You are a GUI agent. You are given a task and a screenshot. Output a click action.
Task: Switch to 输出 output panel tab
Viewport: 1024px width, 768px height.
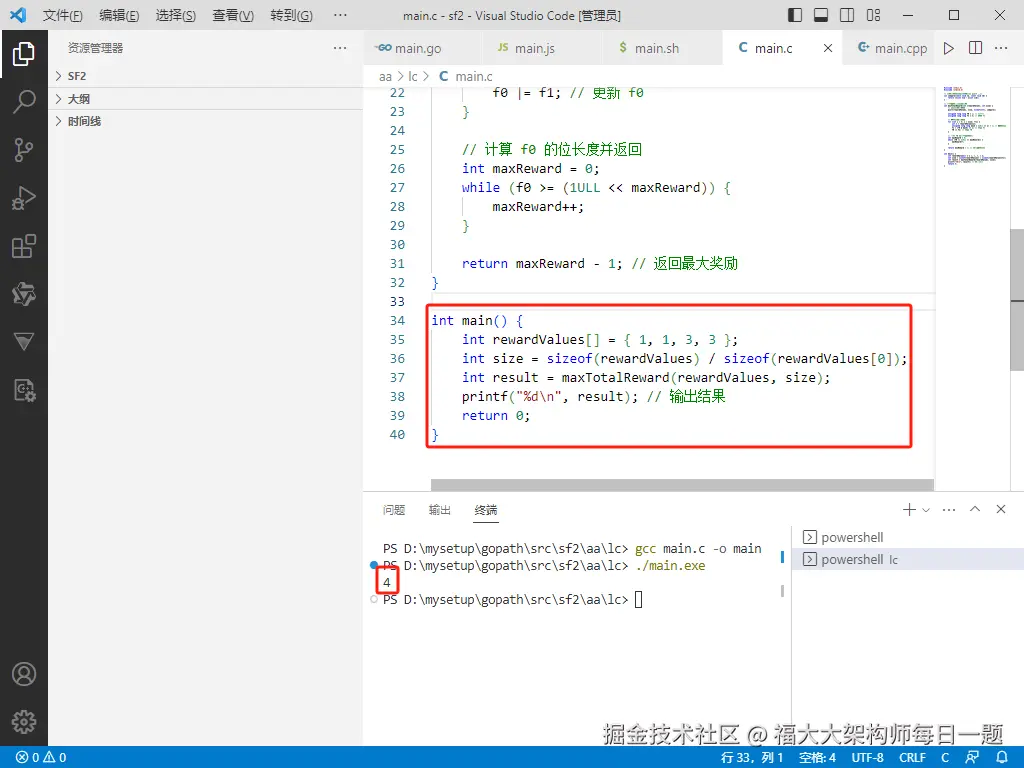pyautogui.click(x=440, y=510)
